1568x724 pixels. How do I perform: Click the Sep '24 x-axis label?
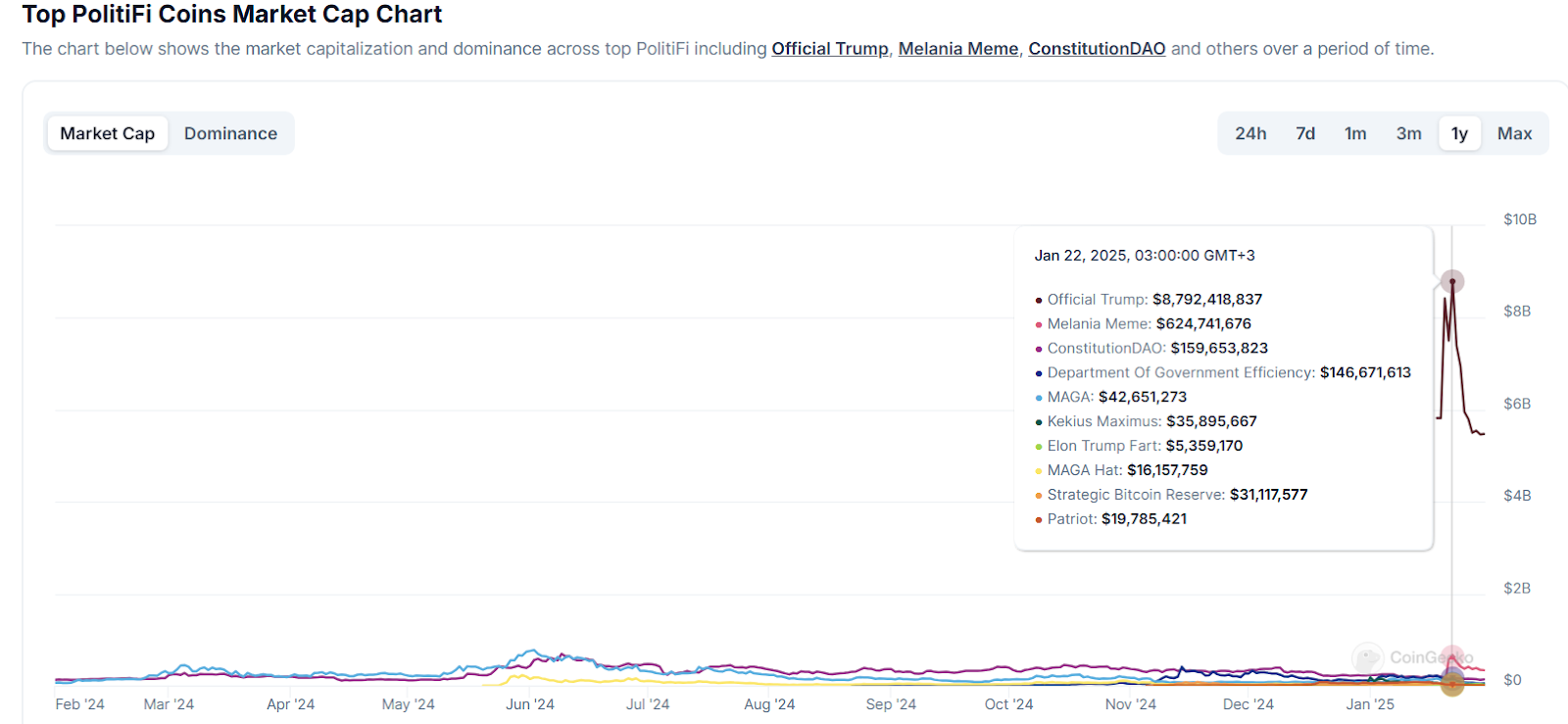[891, 704]
